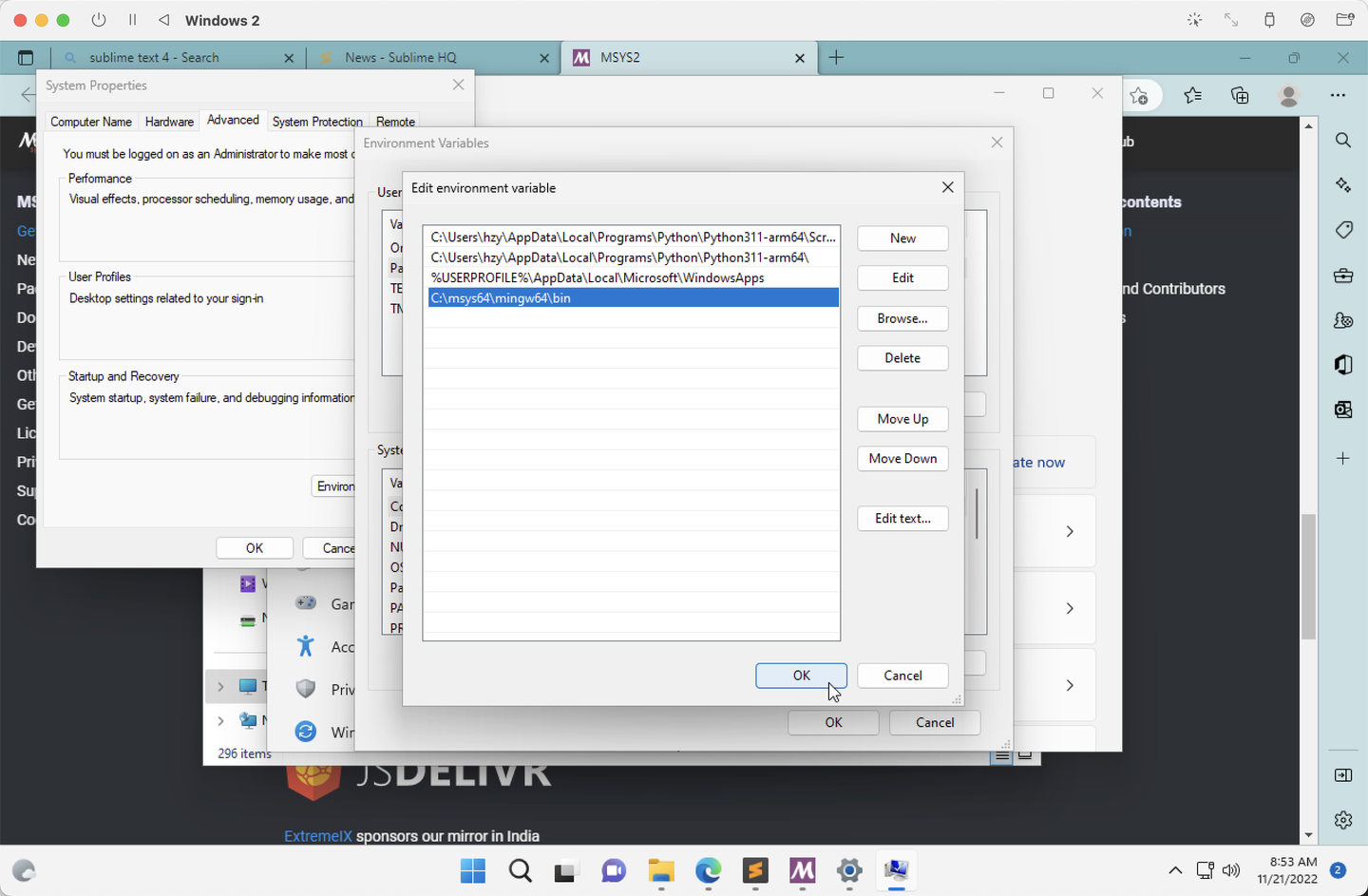Screen dimensions: 1368x896
Task: Open the System Protection tab
Action: click(x=317, y=122)
